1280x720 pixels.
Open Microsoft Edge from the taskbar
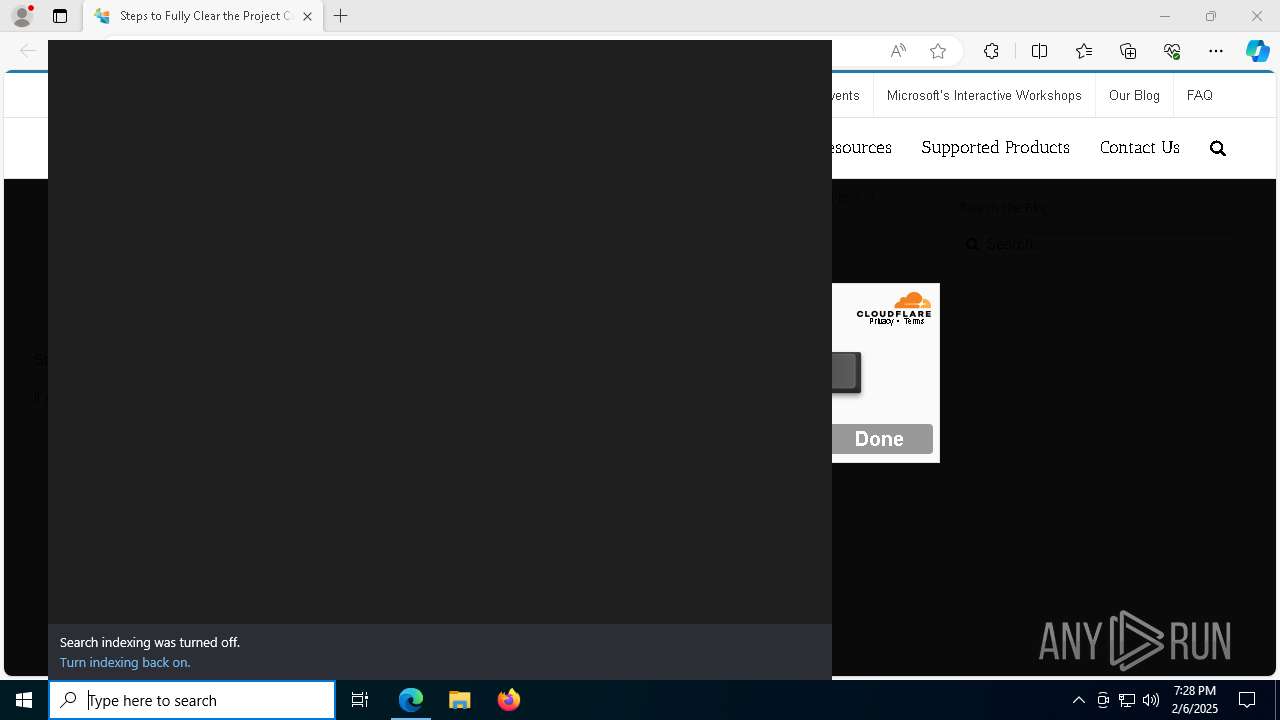(x=411, y=700)
